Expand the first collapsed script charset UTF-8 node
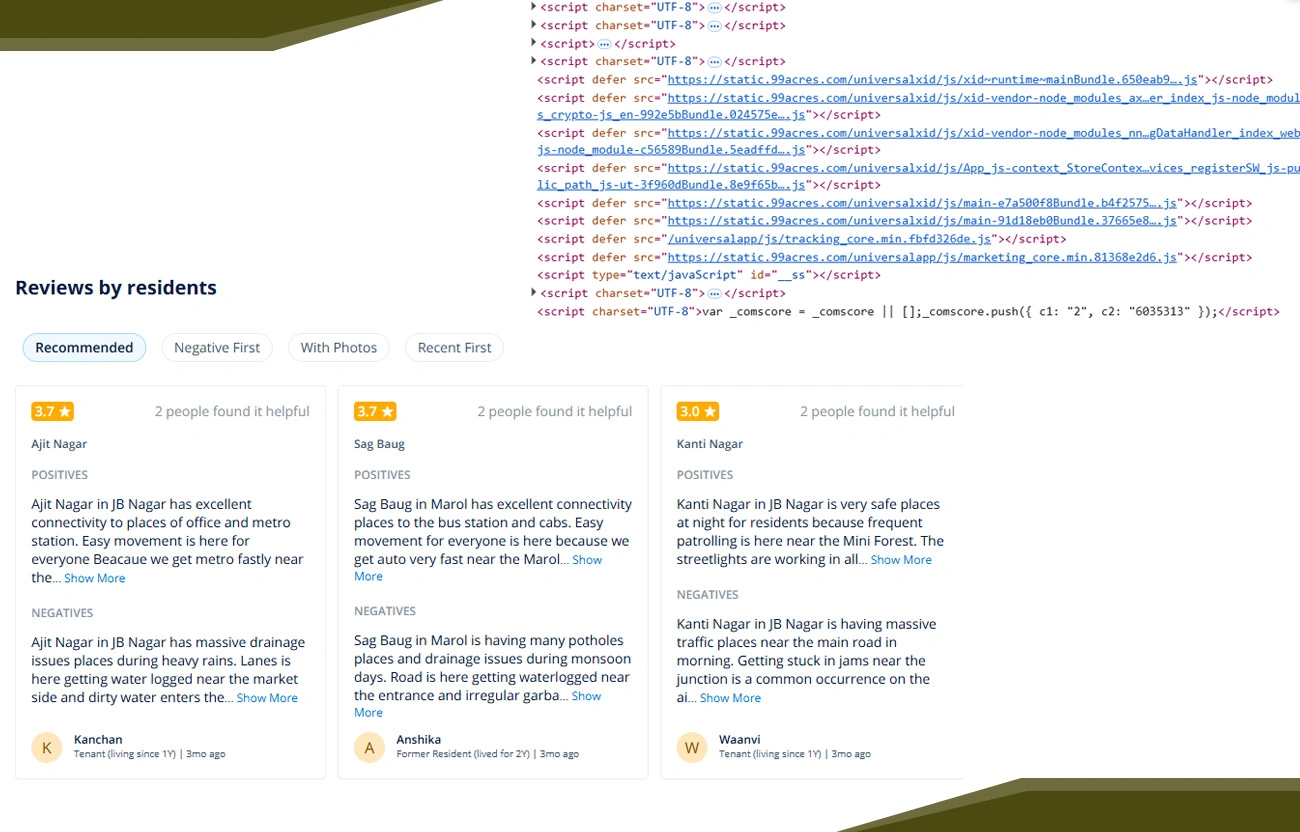The image size is (1300, 832). 534,7
